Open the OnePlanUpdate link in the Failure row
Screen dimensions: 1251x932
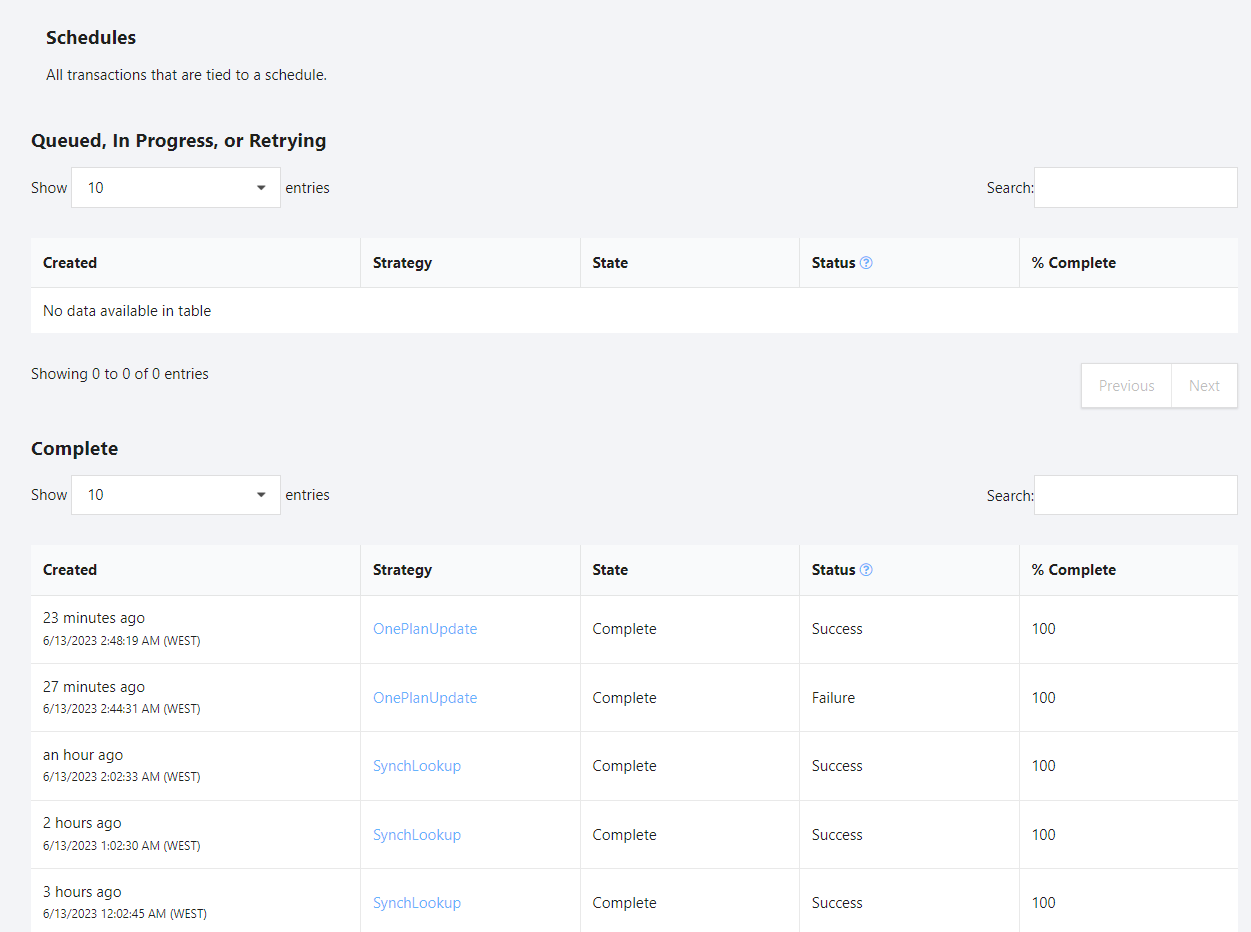pos(424,697)
